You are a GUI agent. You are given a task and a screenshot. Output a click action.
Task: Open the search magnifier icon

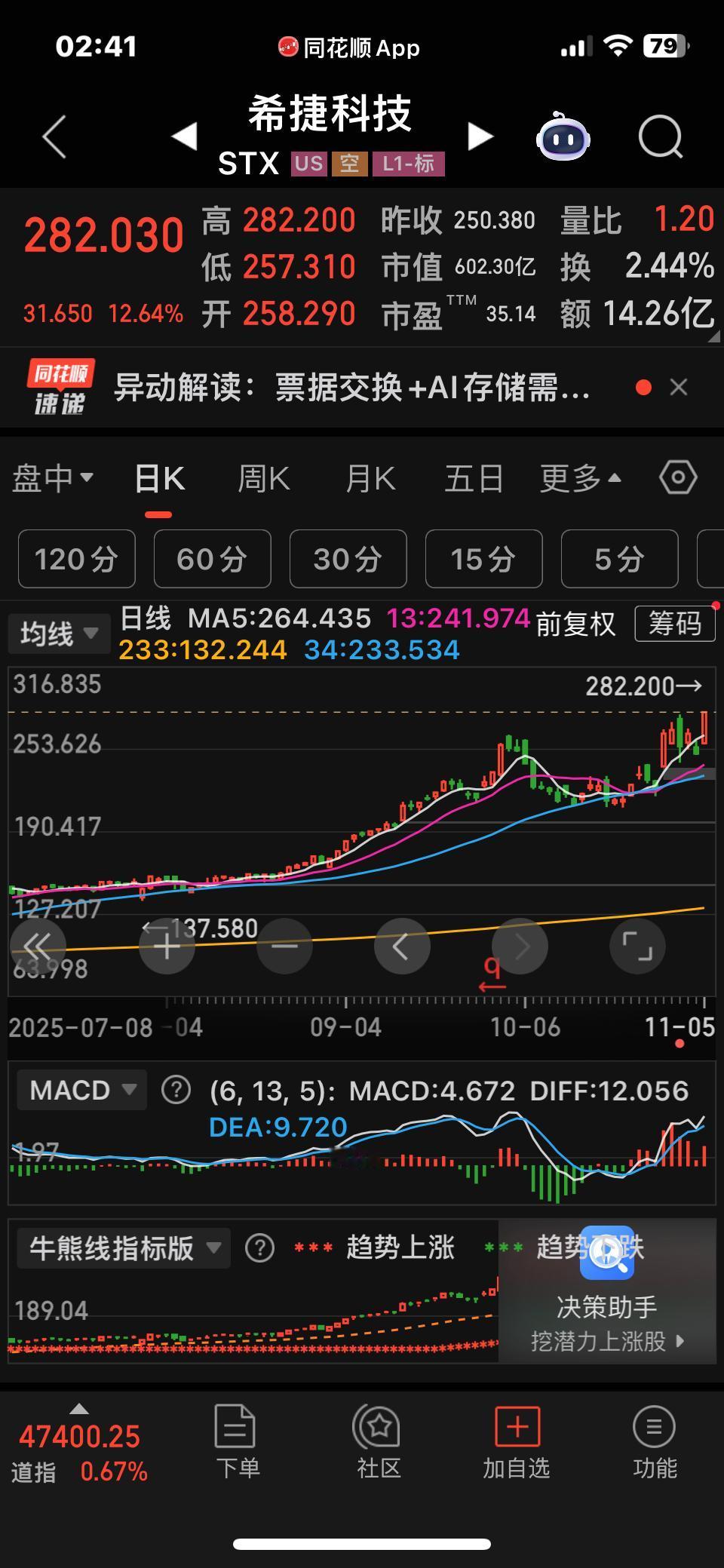coord(661,137)
